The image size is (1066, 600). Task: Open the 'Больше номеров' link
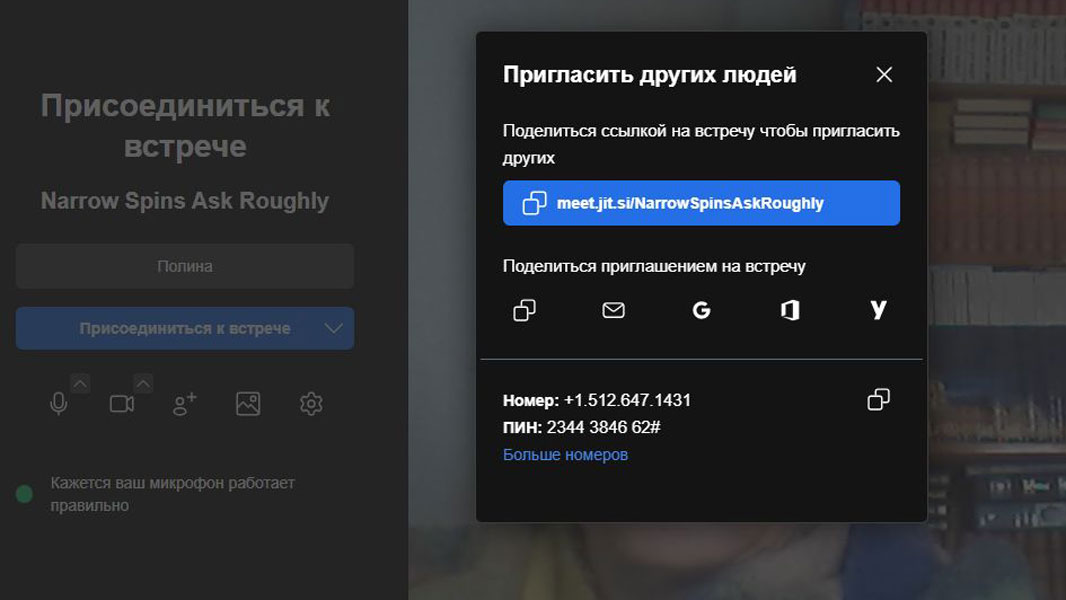pos(565,455)
